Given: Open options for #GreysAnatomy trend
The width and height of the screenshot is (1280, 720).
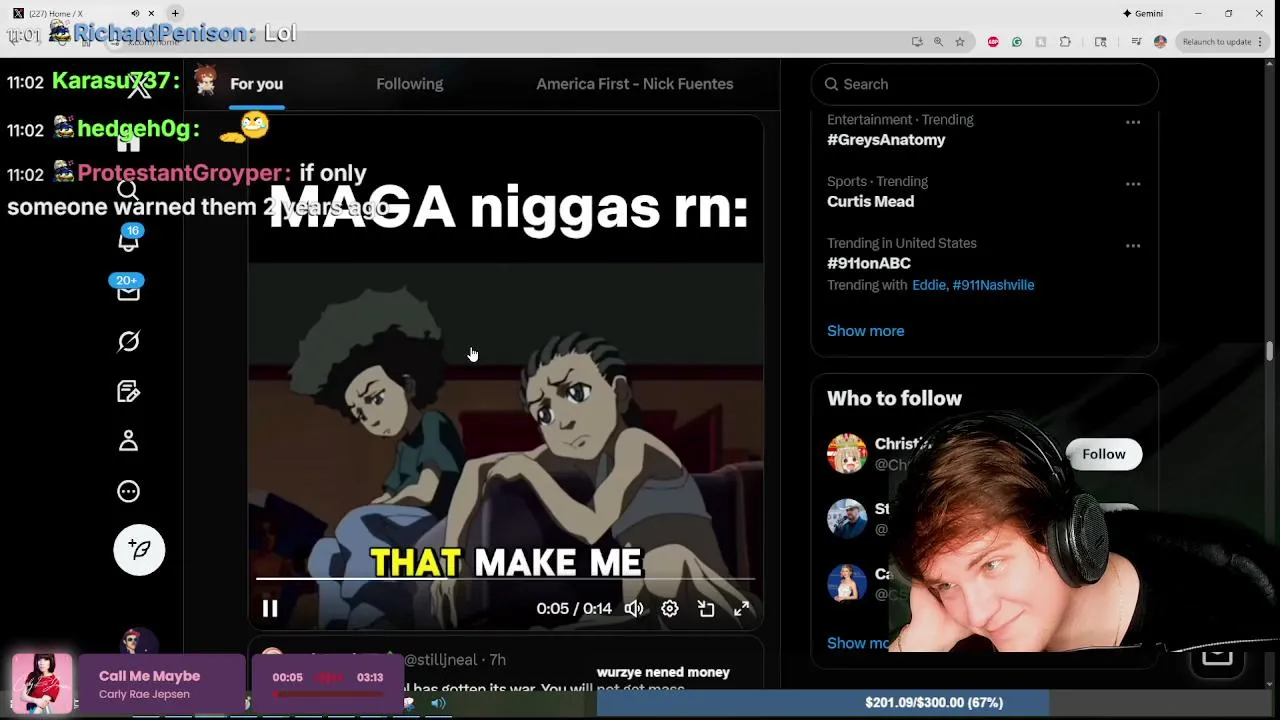Looking at the screenshot, I should click(1133, 122).
